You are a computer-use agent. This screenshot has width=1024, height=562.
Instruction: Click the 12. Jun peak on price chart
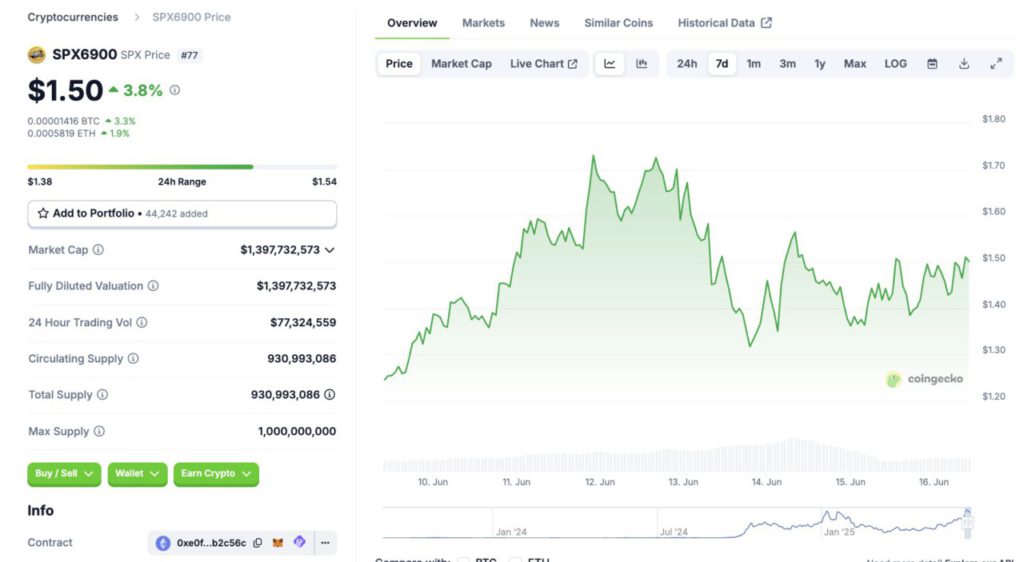click(x=593, y=156)
